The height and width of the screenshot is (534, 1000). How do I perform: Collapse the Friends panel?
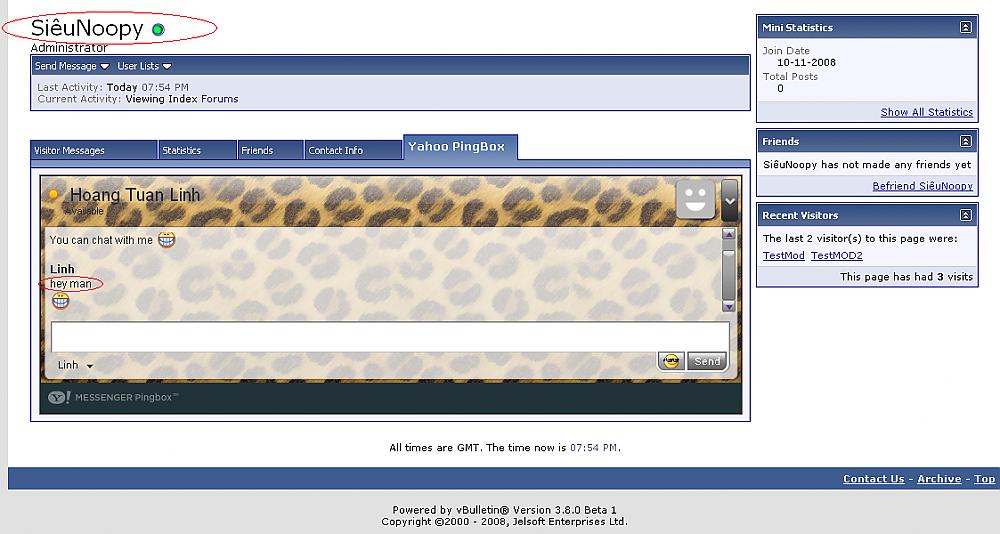965,142
